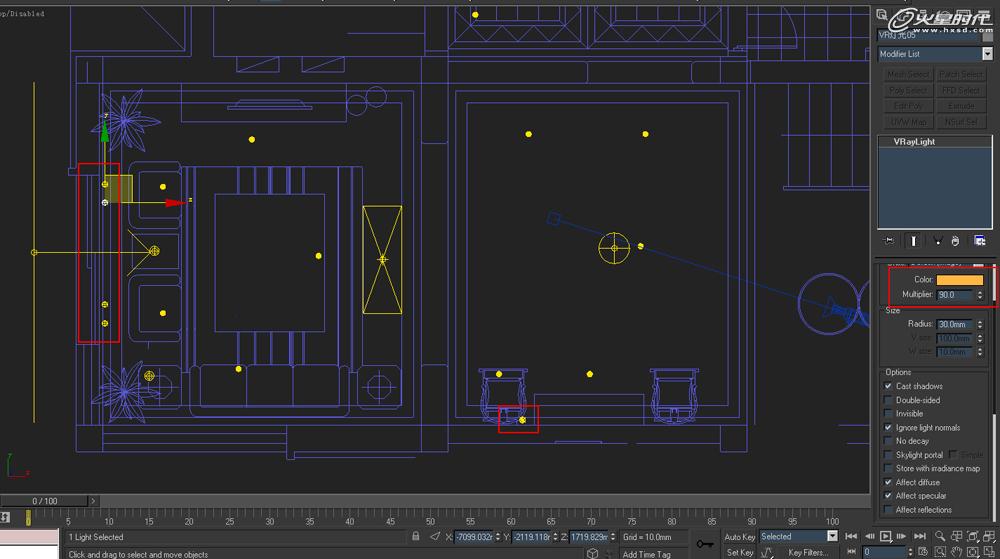The image size is (1000, 559).
Task: Click Radius value field 30.0mm
Action: [x=955, y=324]
